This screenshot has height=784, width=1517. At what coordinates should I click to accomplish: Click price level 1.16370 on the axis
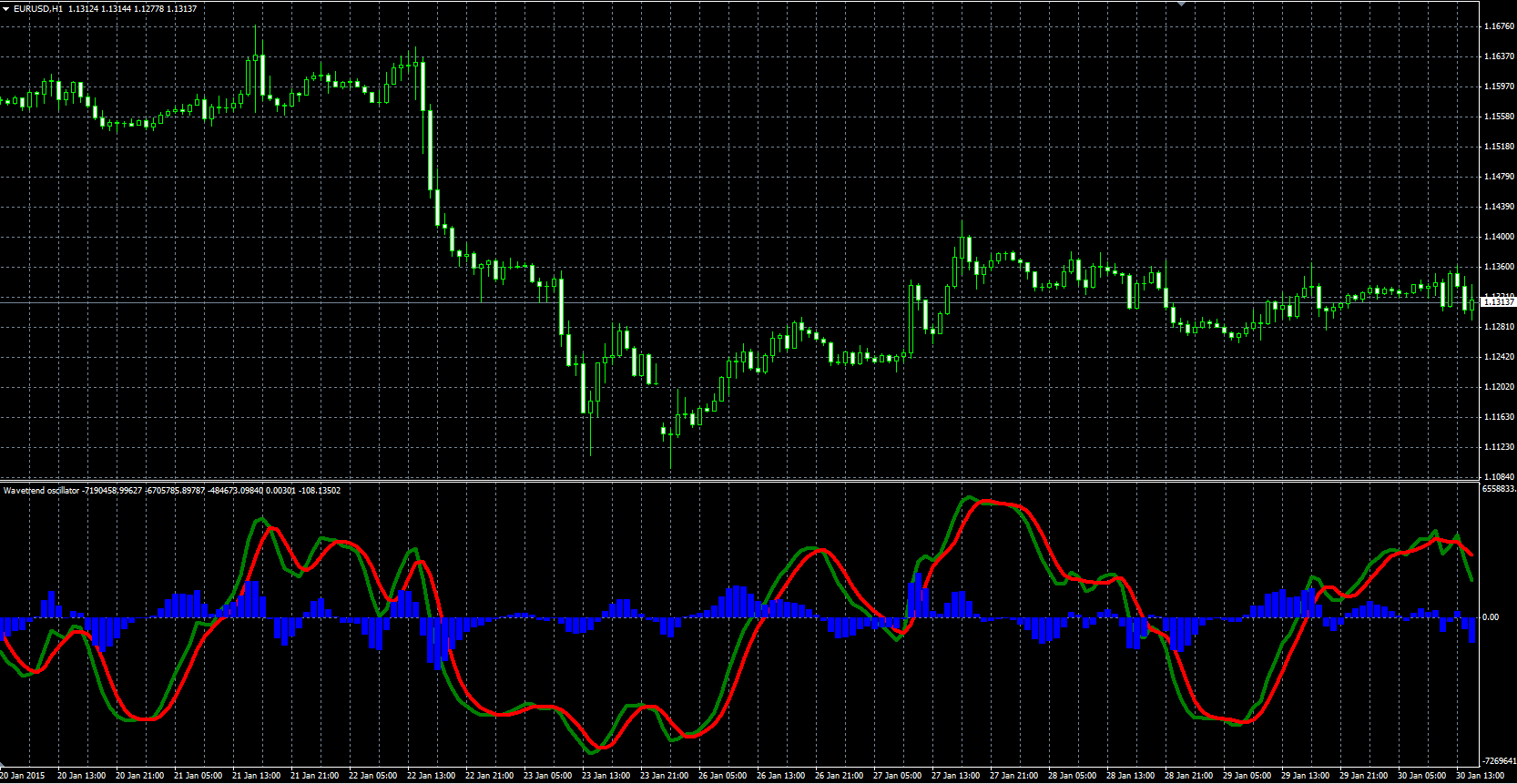(1499, 56)
